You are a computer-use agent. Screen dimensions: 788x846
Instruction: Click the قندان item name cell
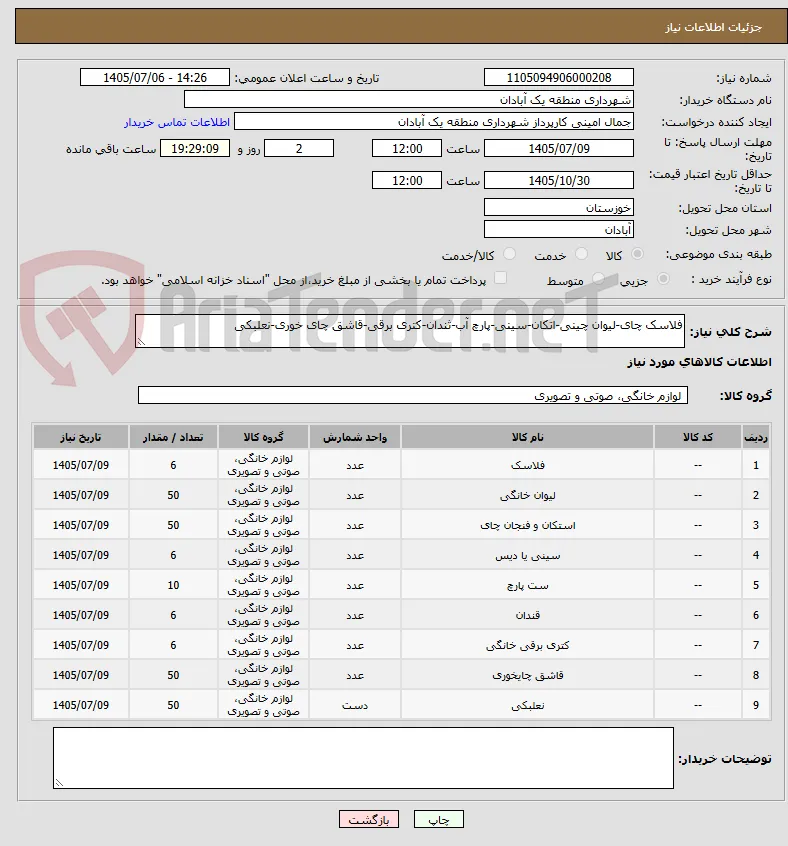527,615
